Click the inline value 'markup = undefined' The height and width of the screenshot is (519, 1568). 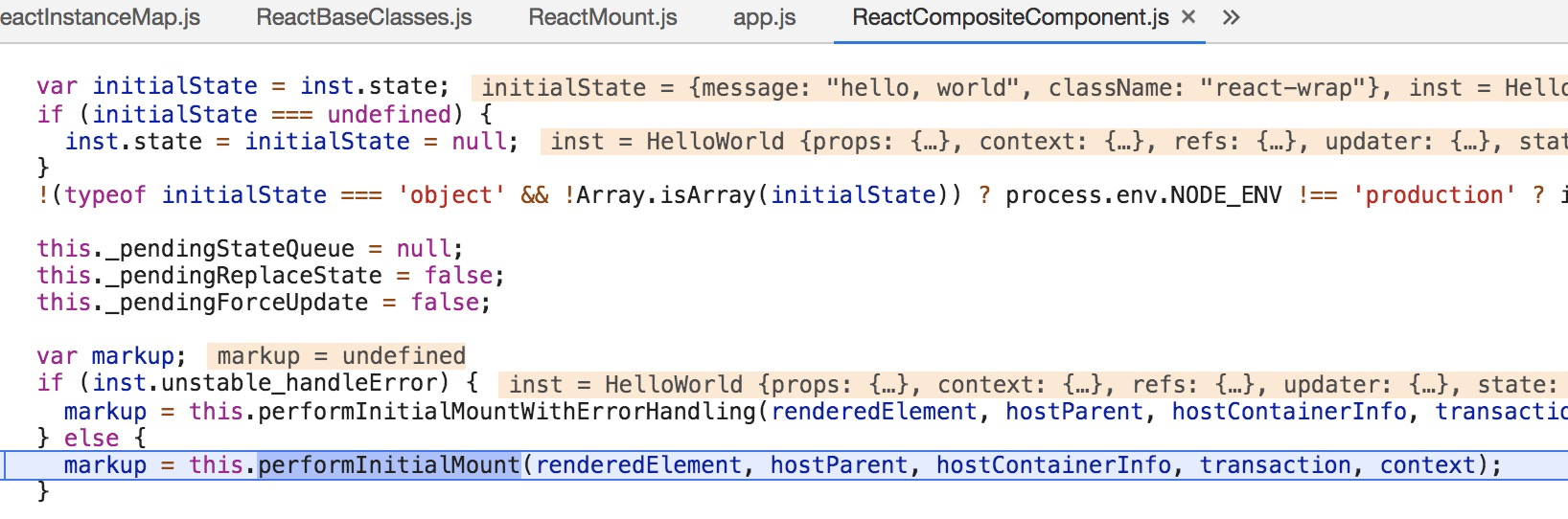pyautogui.click(x=337, y=356)
